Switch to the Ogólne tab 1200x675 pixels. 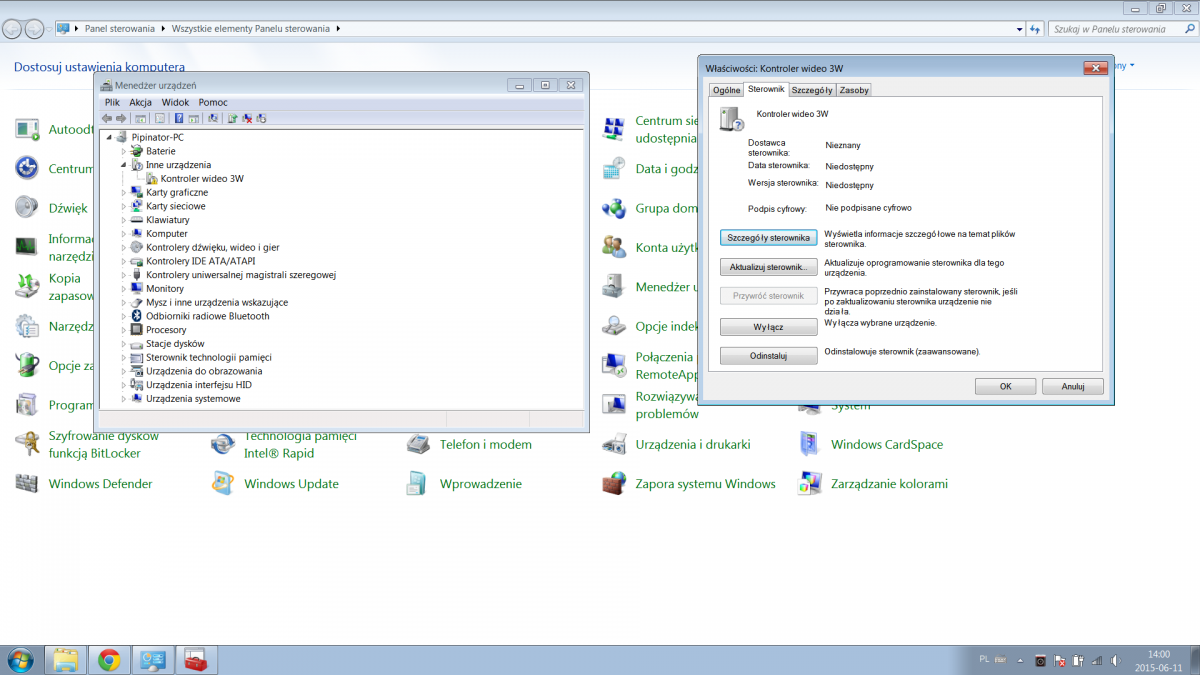click(726, 90)
